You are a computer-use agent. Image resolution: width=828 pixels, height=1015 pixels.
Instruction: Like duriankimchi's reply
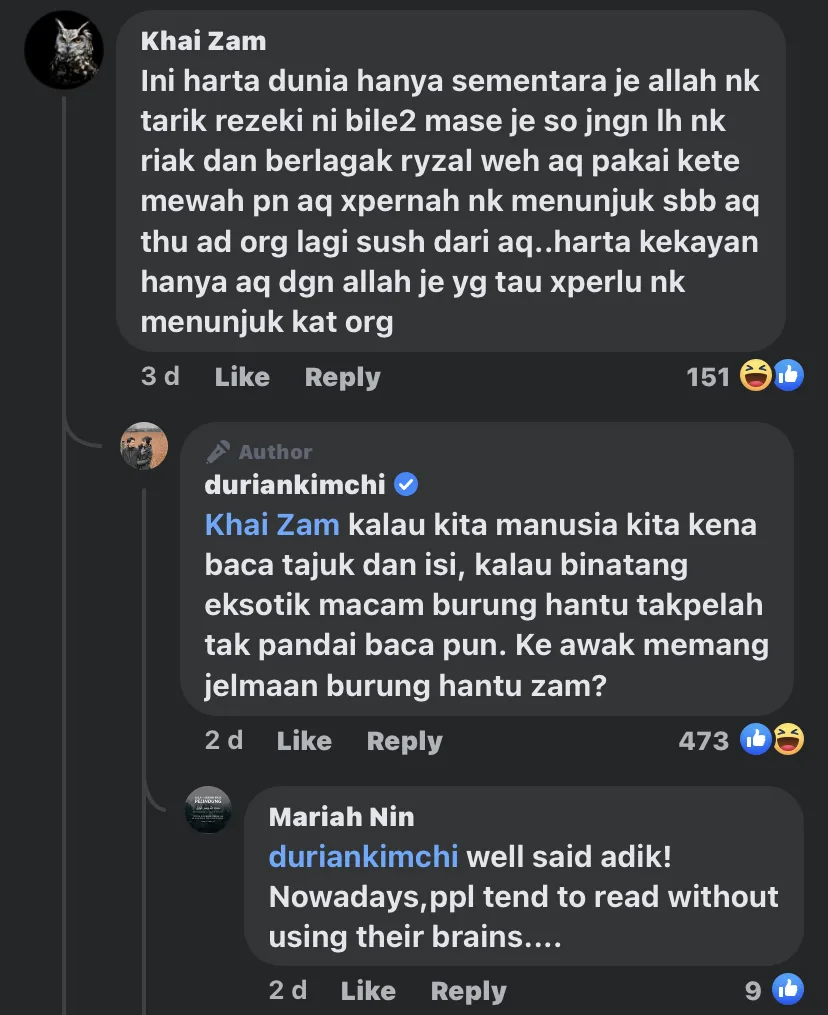[x=304, y=741]
